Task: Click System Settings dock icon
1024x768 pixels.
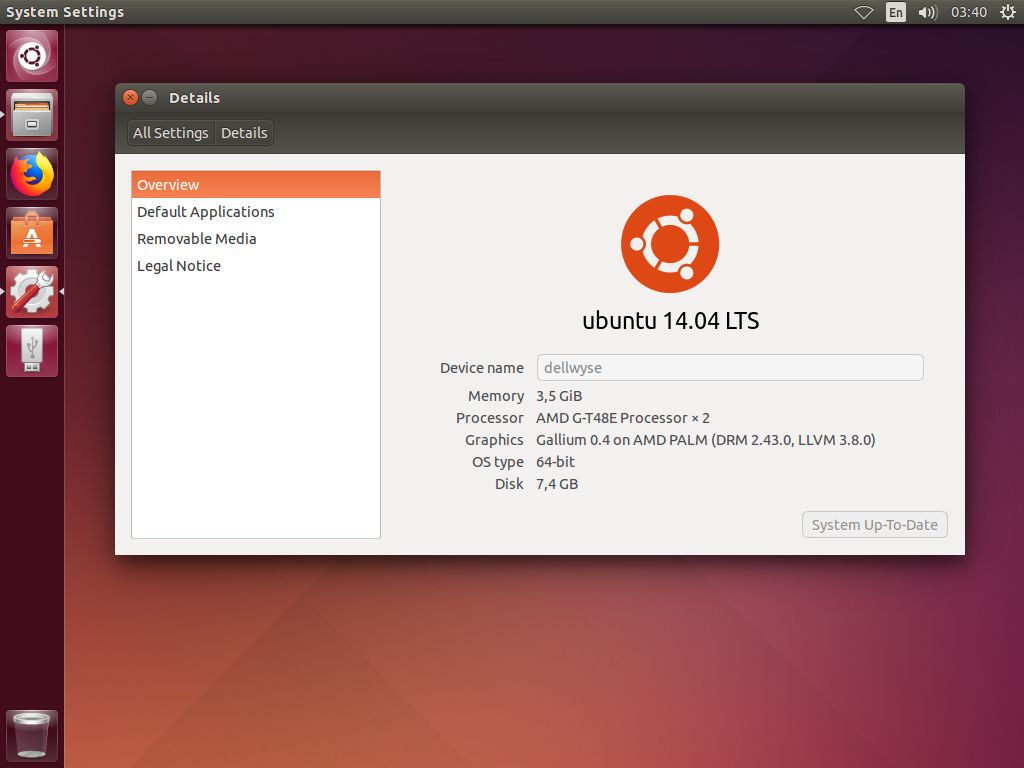Action: [32, 292]
